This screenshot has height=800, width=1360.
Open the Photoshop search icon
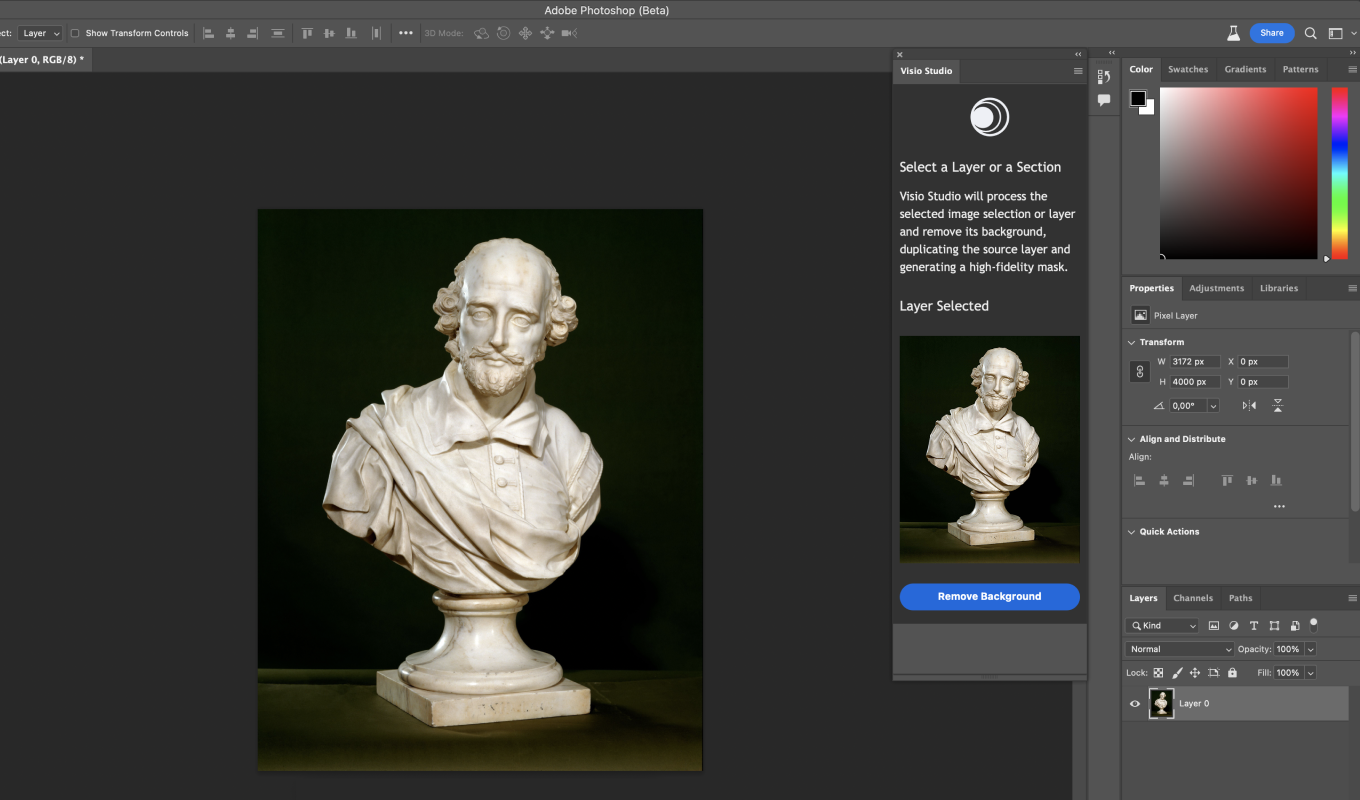coord(1310,33)
